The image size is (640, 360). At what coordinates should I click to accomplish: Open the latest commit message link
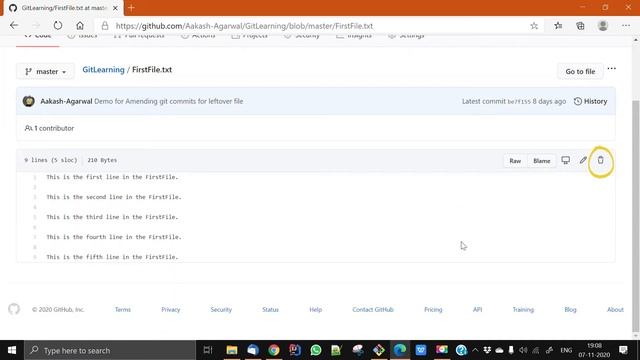169,101
